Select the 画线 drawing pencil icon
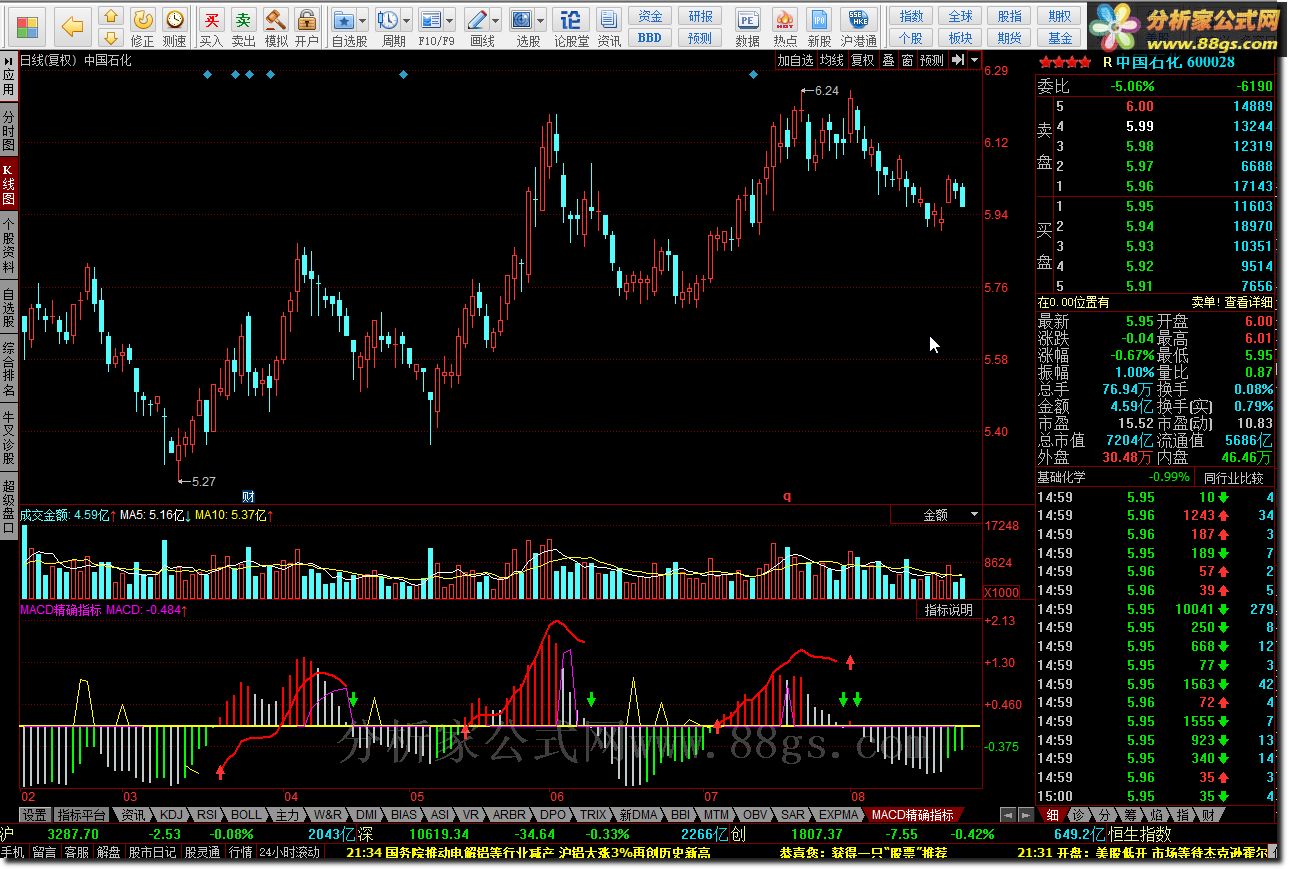The image size is (1289, 869). (478, 20)
